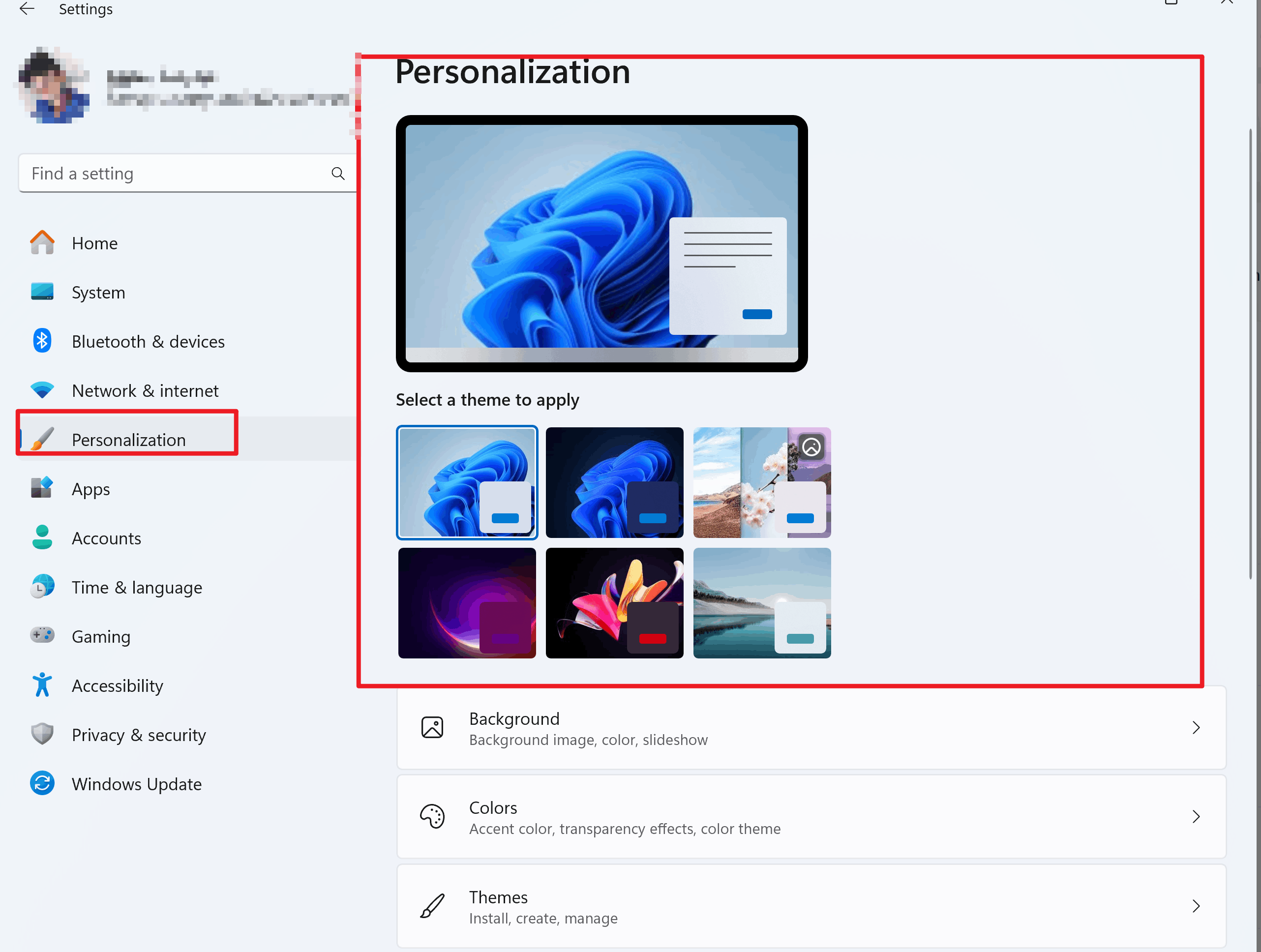Apply the dark Windows bloom theme
This screenshot has width=1261, height=952.
[614, 482]
